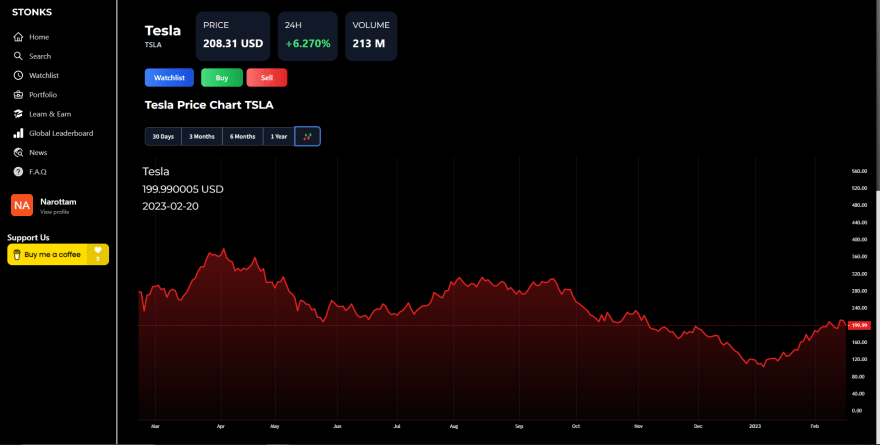Viewport: 880px width, 445px height.
Task: Click the green Buy button
Action: pyautogui.click(x=222, y=77)
